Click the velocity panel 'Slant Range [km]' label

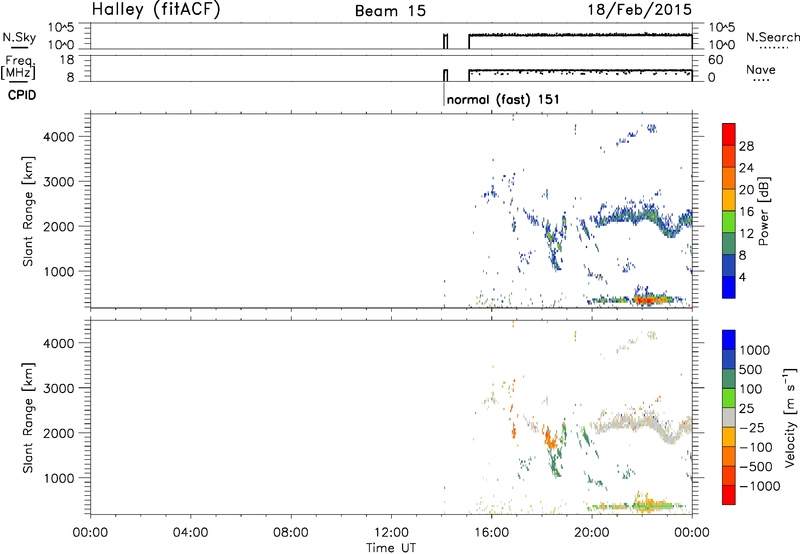coord(28,418)
